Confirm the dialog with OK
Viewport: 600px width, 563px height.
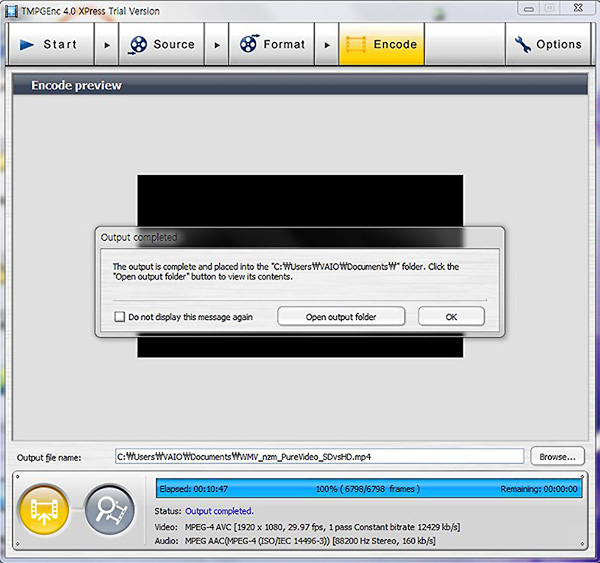(451, 317)
